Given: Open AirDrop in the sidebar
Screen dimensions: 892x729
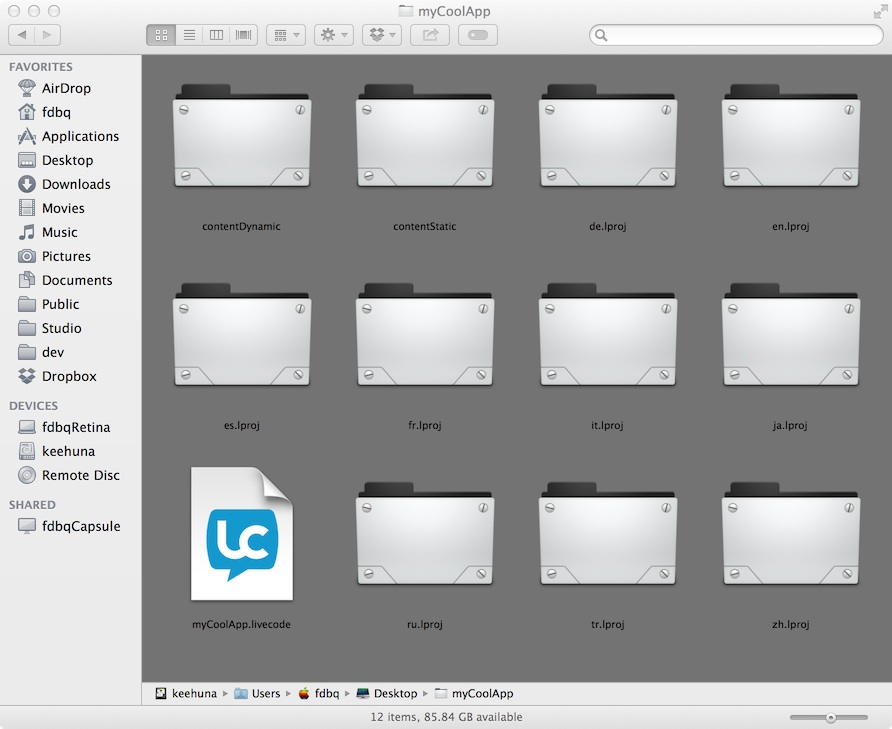Looking at the screenshot, I should [x=66, y=88].
